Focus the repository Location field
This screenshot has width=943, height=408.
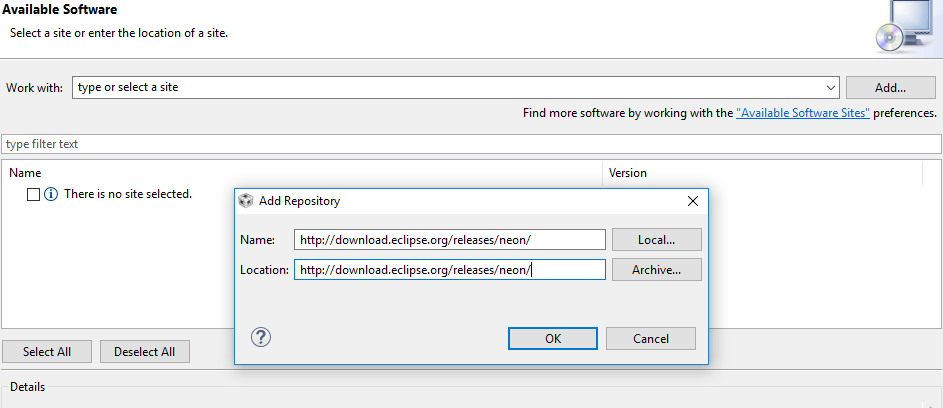point(450,270)
